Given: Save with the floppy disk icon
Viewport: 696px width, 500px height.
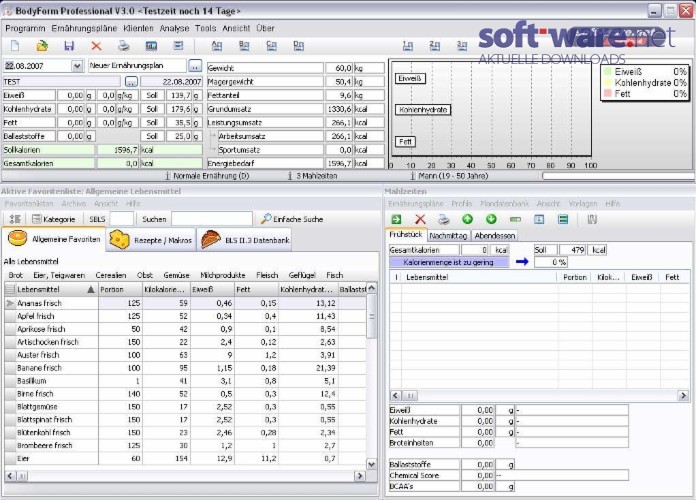Looking at the screenshot, I should (69, 45).
